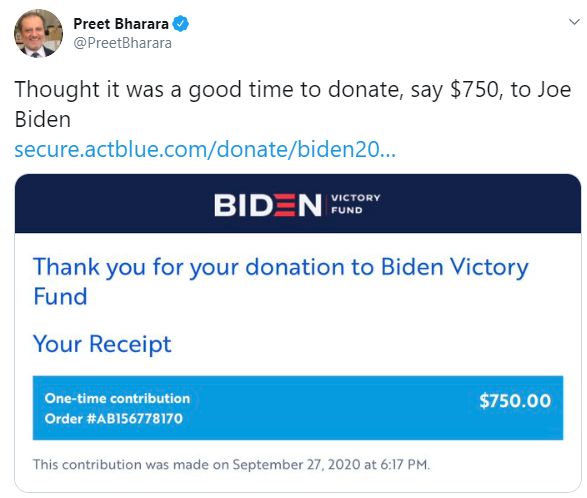Click the $750.00 amount
587x498 pixels.
point(515,401)
